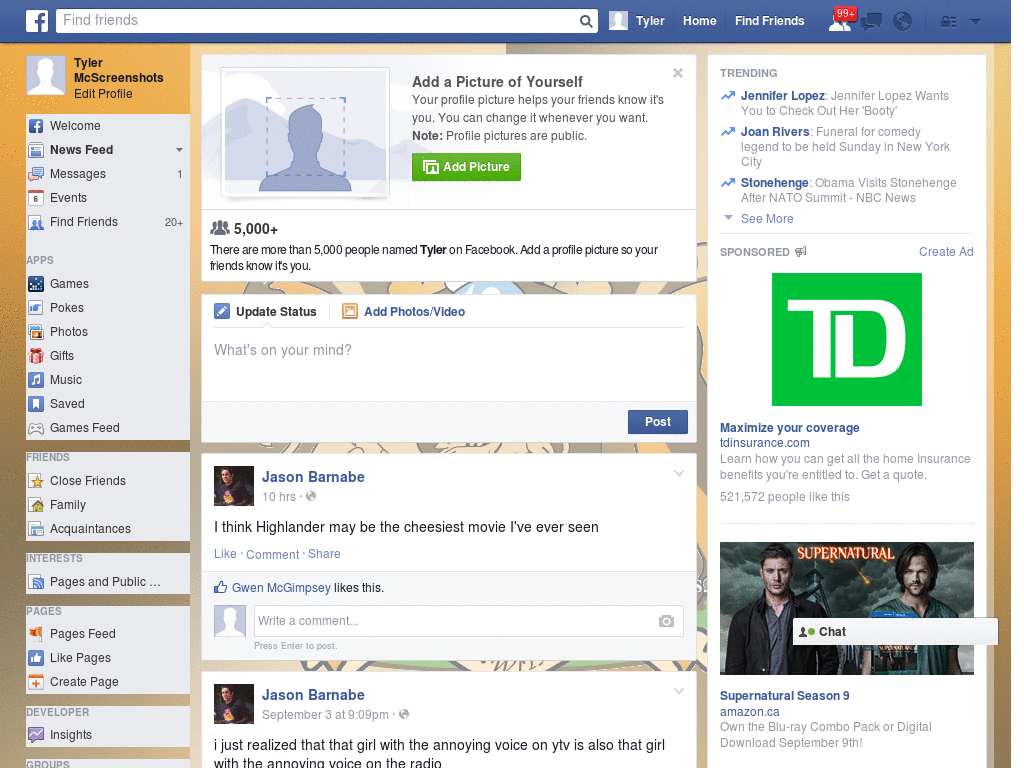Open Close Friends list

tap(108, 481)
